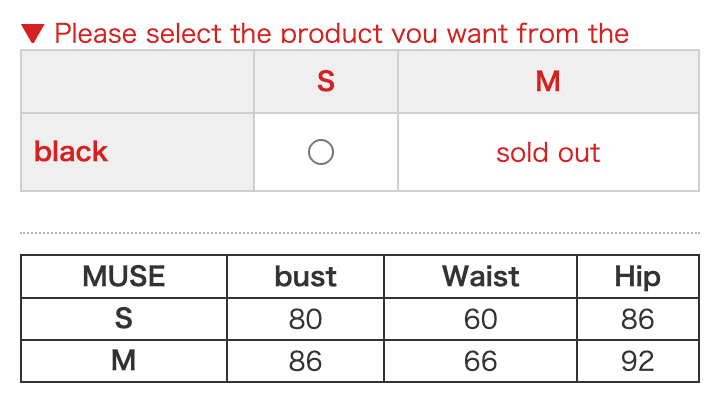
Task: Click the Waist column header
Action: tap(481, 276)
